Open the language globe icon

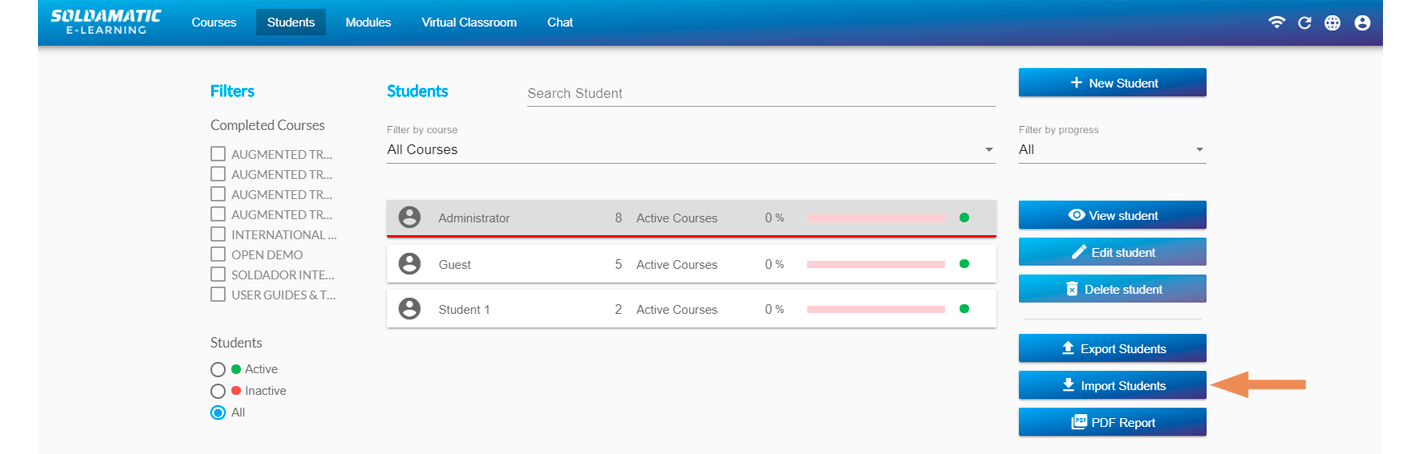(x=1332, y=22)
